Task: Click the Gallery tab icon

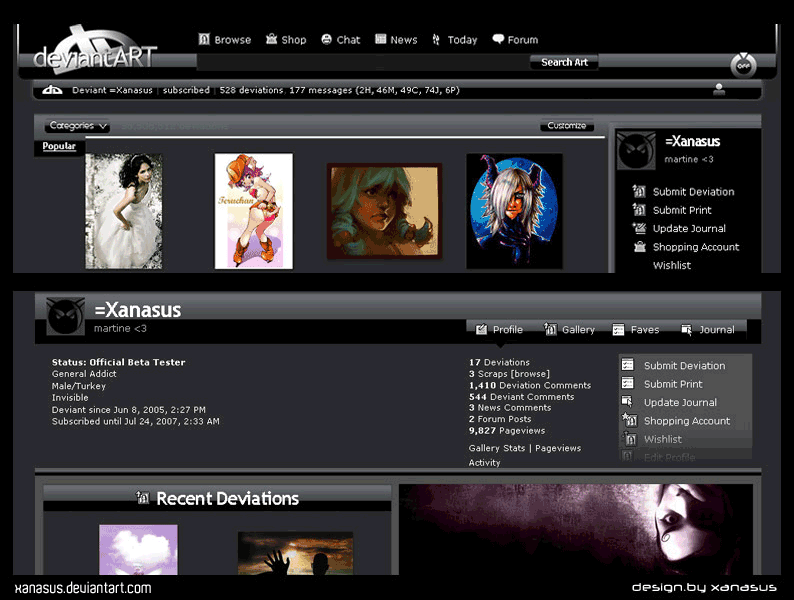Action: pos(550,329)
